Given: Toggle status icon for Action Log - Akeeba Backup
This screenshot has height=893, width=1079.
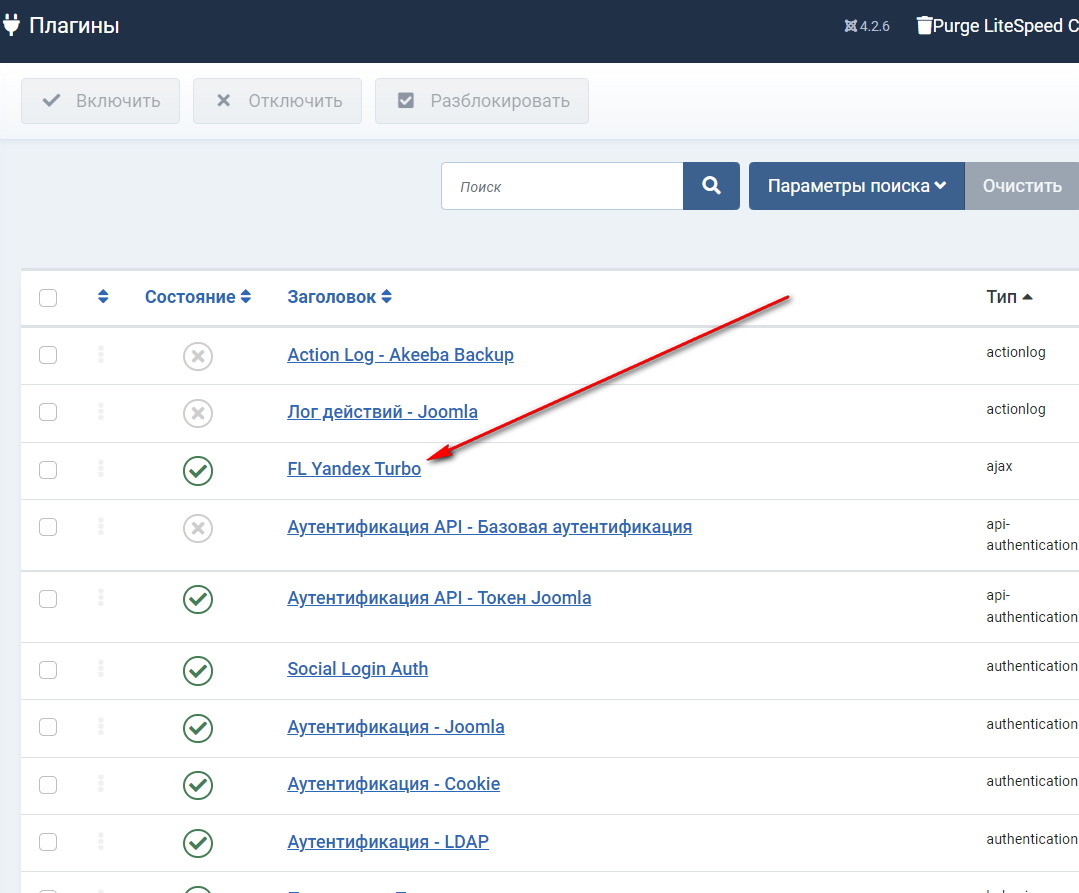Looking at the screenshot, I should click(x=198, y=356).
